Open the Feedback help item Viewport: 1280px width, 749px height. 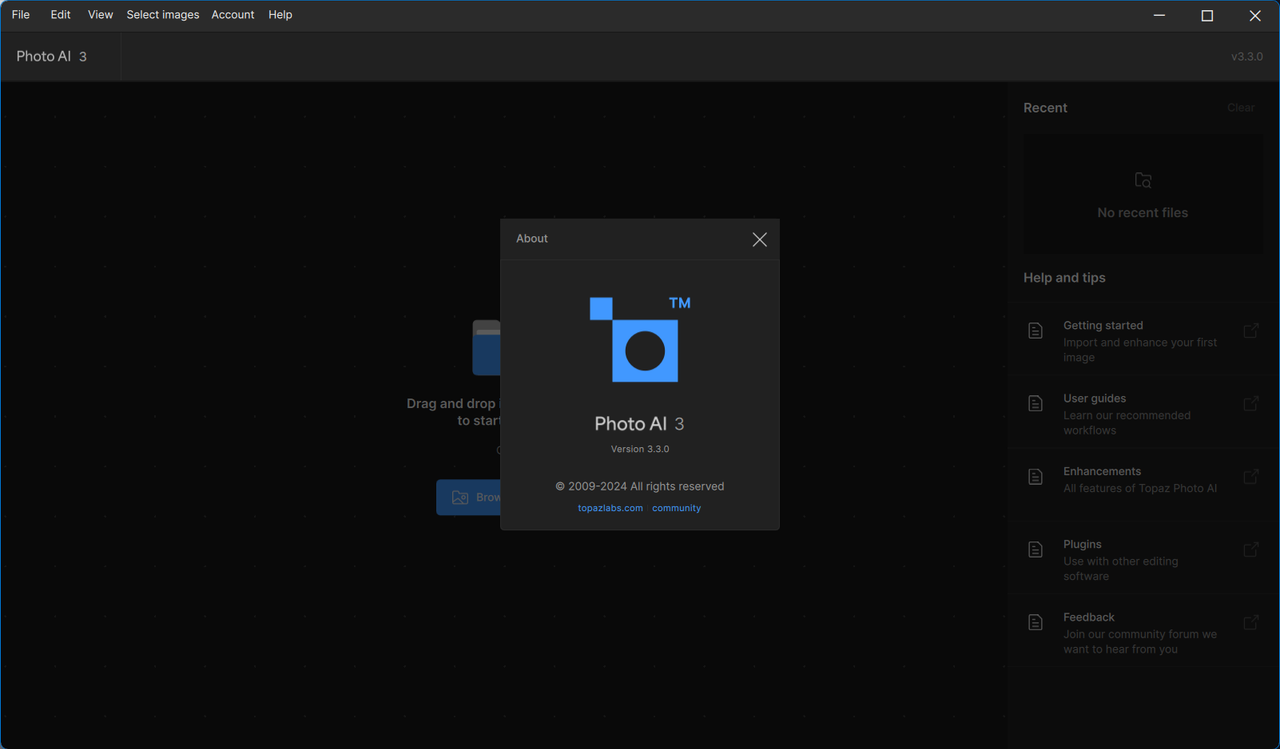1143,633
